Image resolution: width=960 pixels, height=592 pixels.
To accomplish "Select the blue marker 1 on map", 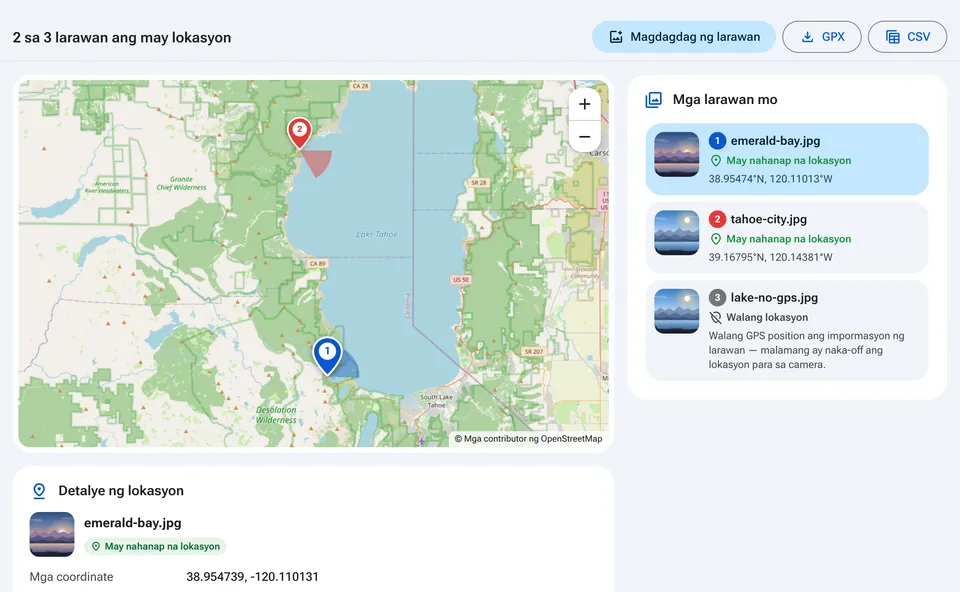I will point(327,356).
